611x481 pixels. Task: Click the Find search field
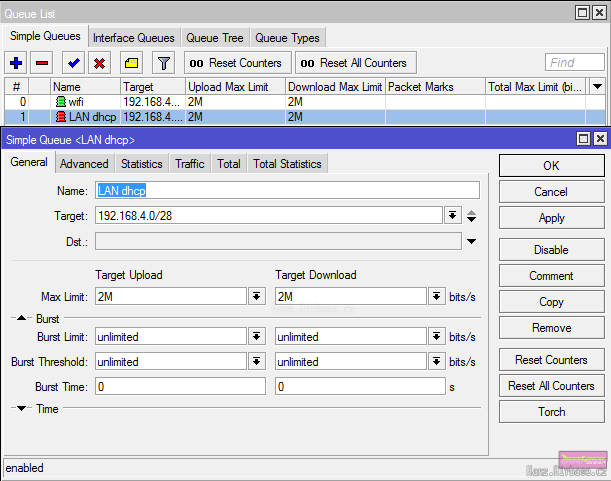click(x=575, y=62)
